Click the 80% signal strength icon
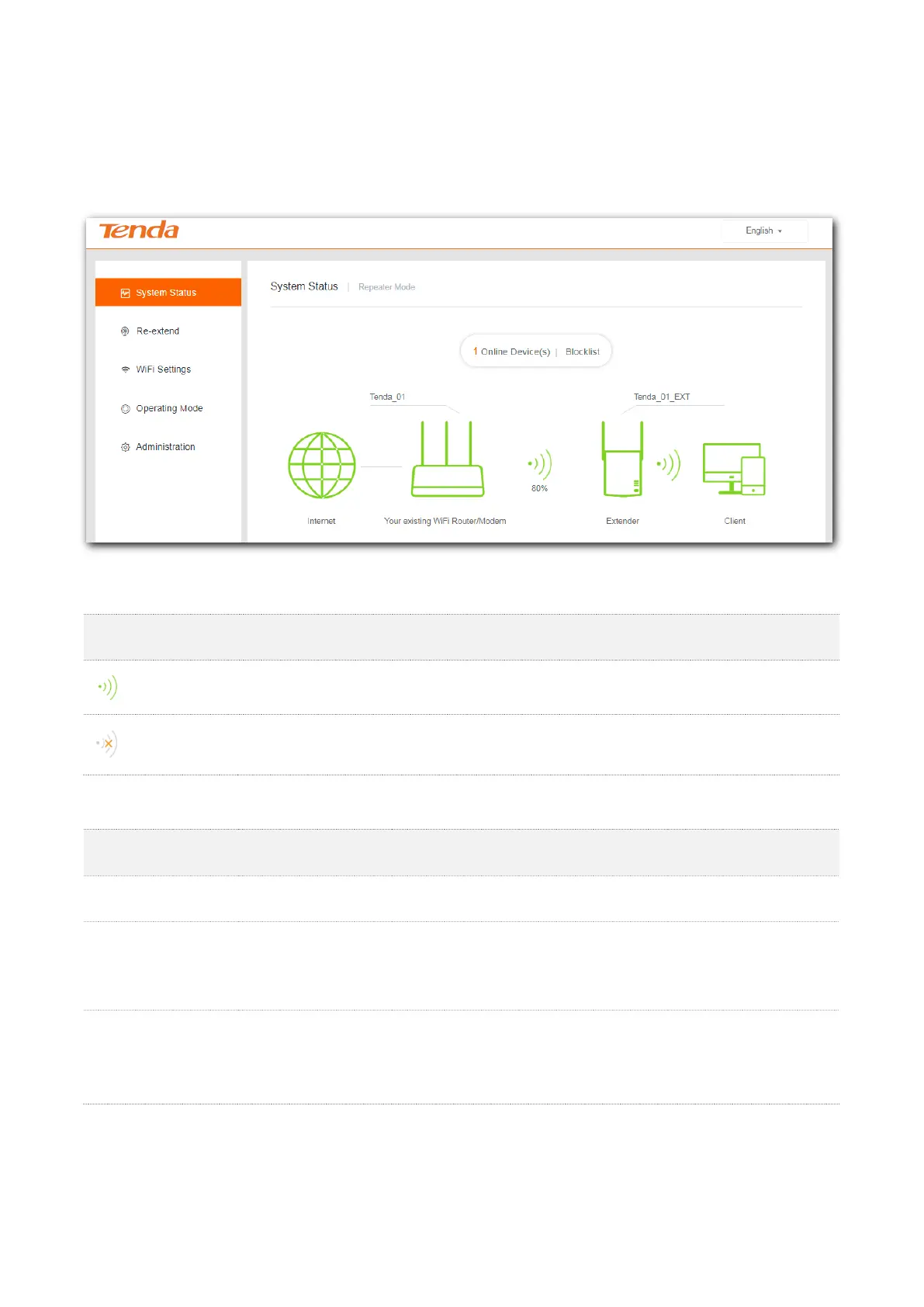Viewport: 924px width, 1307px height. tap(540, 464)
